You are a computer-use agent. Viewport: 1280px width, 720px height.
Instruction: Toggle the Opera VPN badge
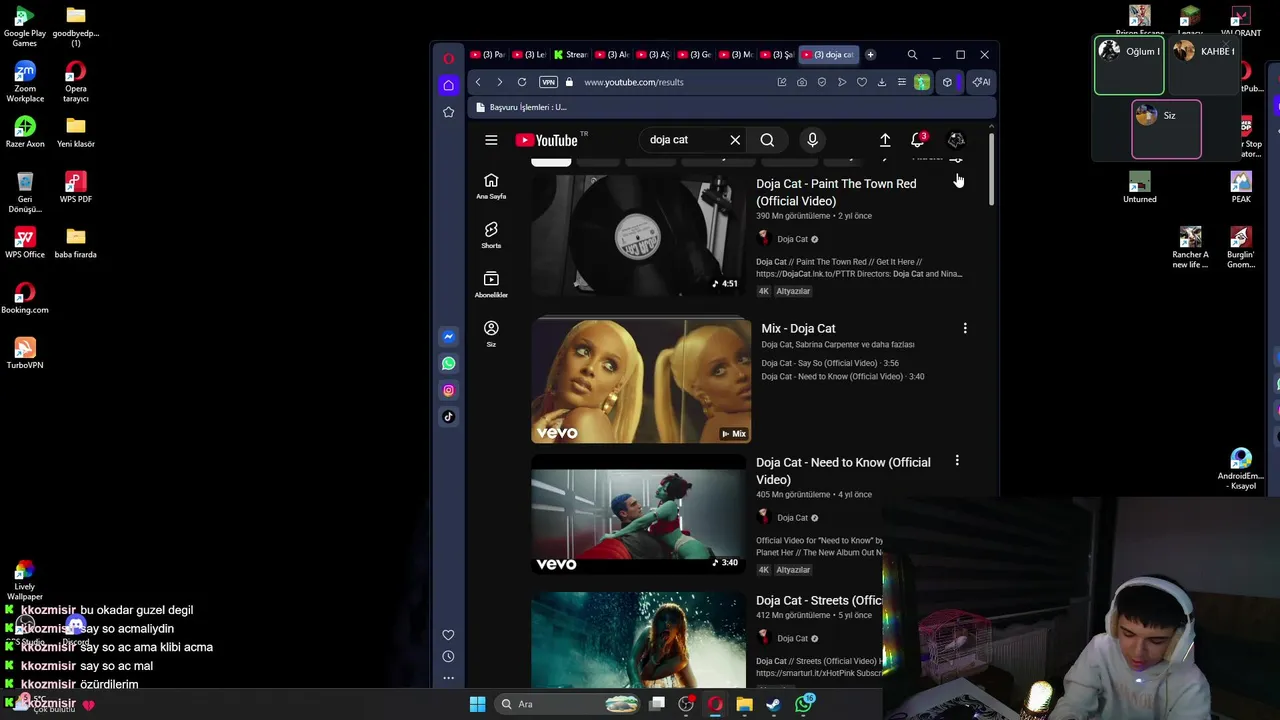(548, 82)
